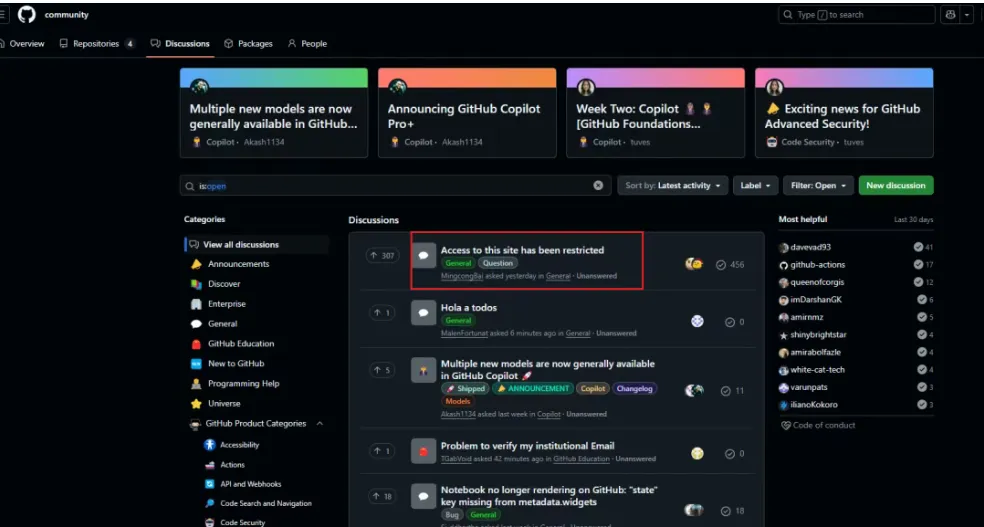Switch to the Repositories tab
The width and height of the screenshot is (984, 527).
click(x=97, y=44)
